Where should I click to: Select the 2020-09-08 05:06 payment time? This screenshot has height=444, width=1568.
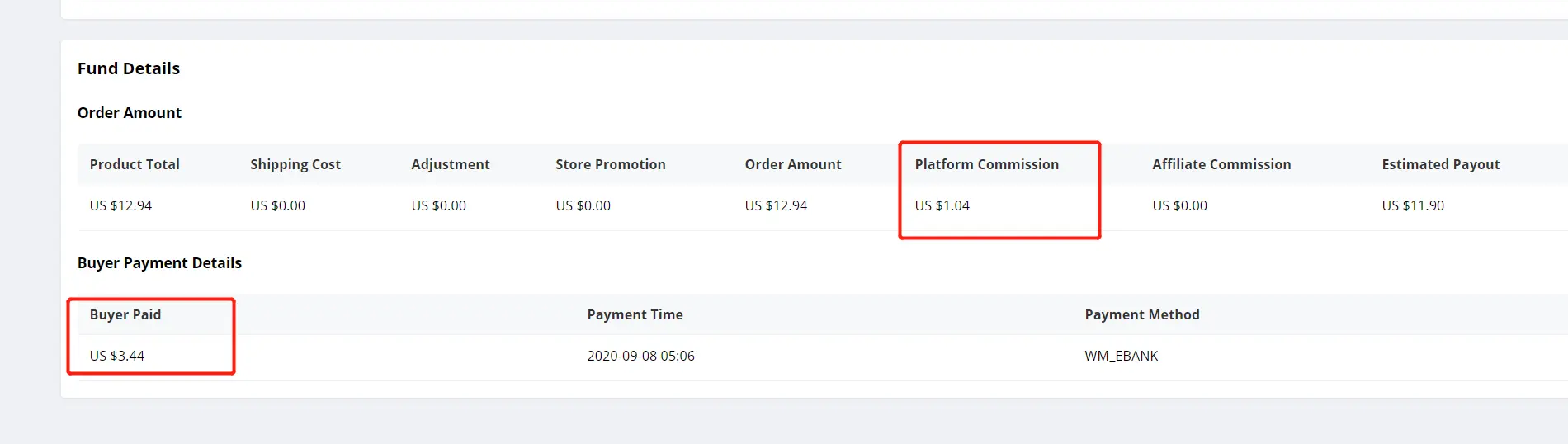coord(640,356)
